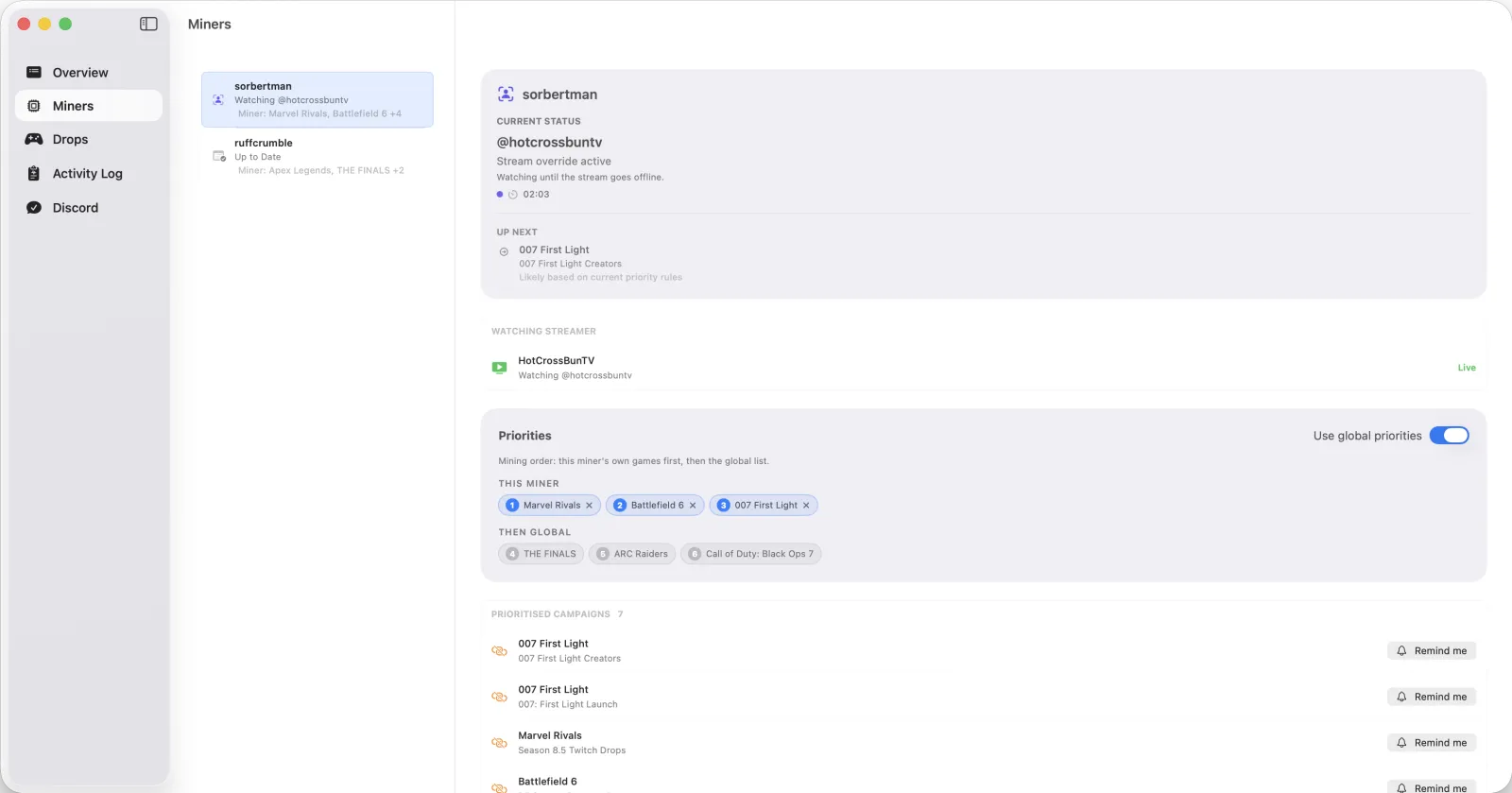Click the Miners chip icon in sidebar

(34, 106)
